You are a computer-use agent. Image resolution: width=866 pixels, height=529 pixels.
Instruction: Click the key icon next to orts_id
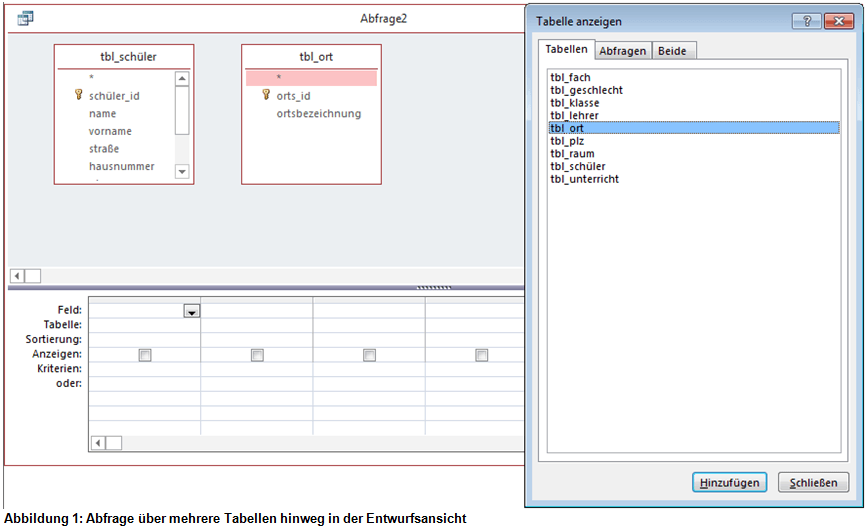pyautogui.click(x=266, y=96)
